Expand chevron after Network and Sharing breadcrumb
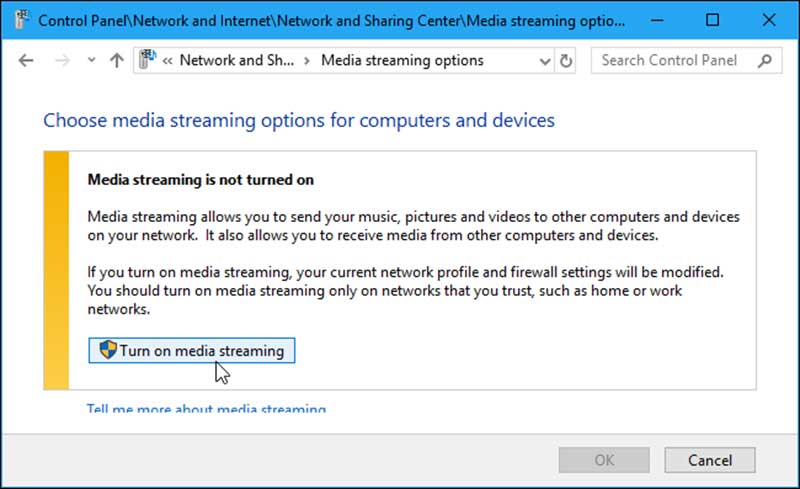 306,61
